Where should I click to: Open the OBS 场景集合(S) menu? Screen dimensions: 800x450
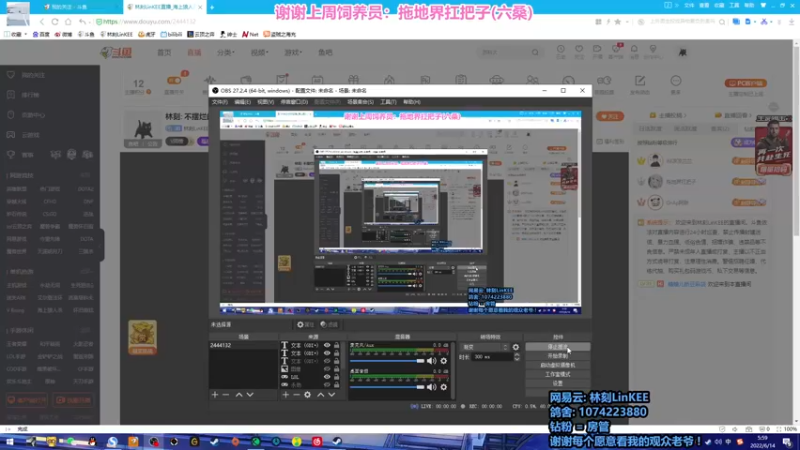click(x=360, y=102)
